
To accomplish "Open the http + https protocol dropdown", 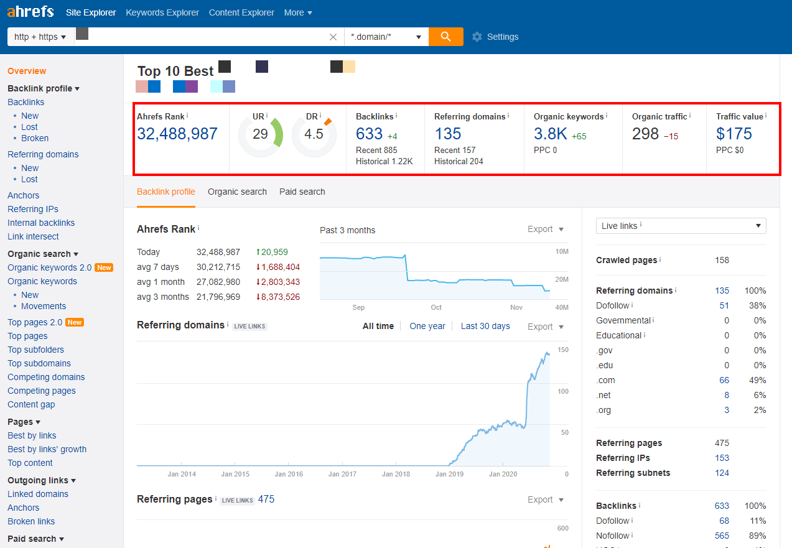I will [x=40, y=37].
